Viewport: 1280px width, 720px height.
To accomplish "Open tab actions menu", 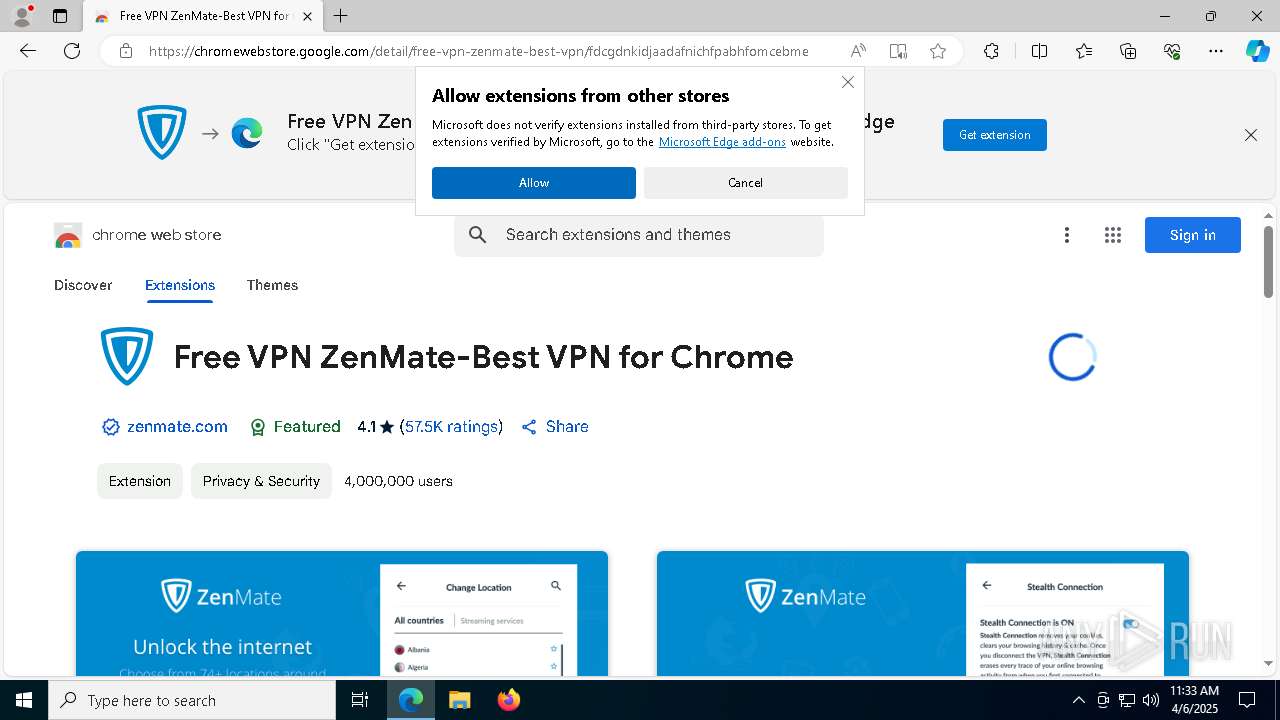I will (60, 16).
